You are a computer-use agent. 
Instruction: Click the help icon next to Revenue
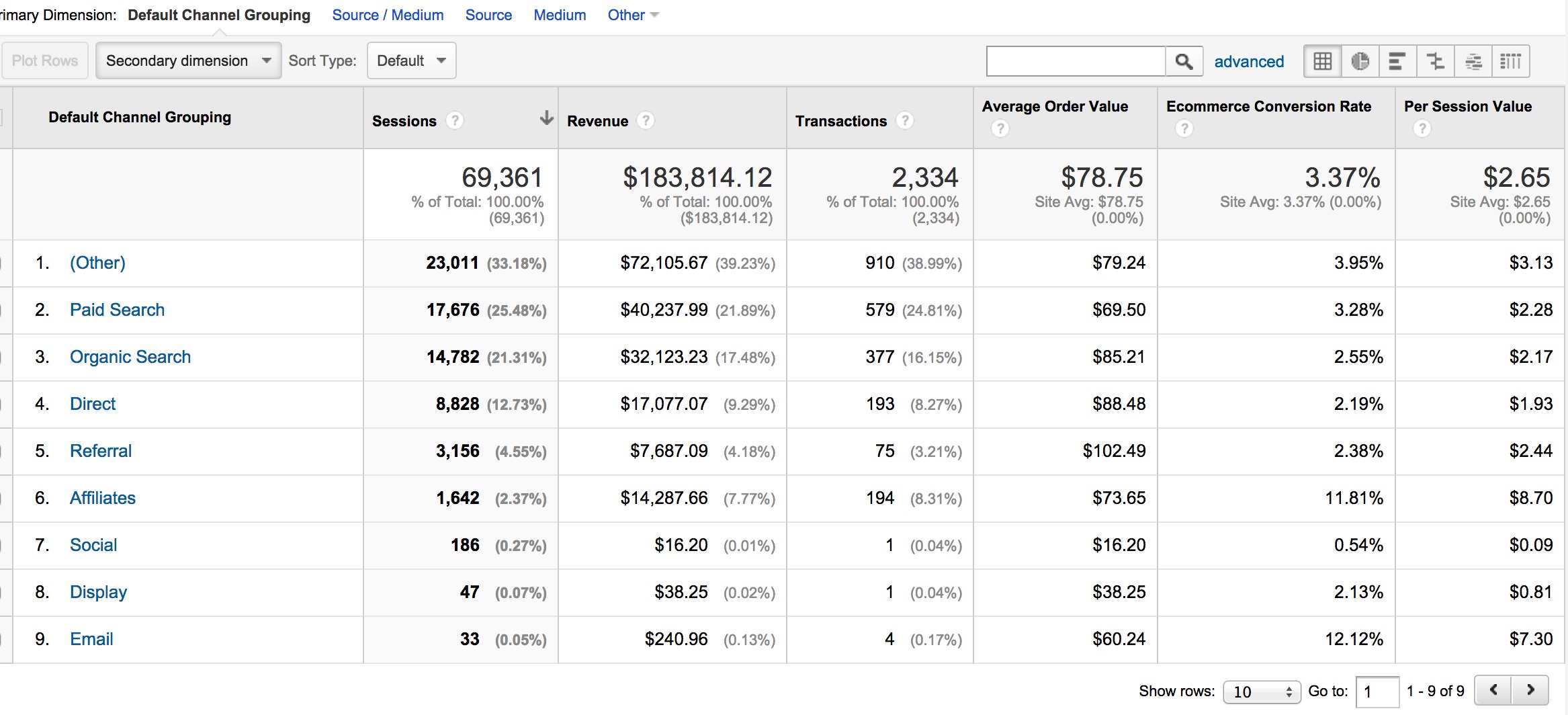646,121
